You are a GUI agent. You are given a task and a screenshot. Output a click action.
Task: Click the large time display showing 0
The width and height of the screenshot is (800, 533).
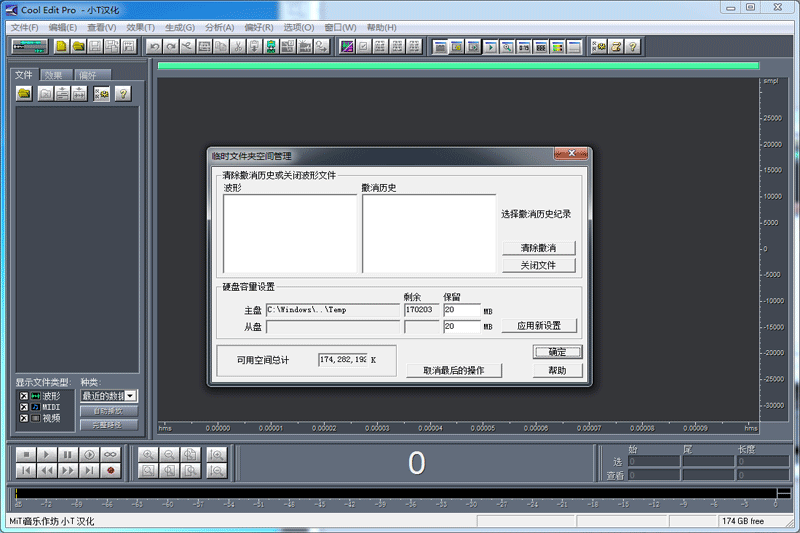point(416,463)
